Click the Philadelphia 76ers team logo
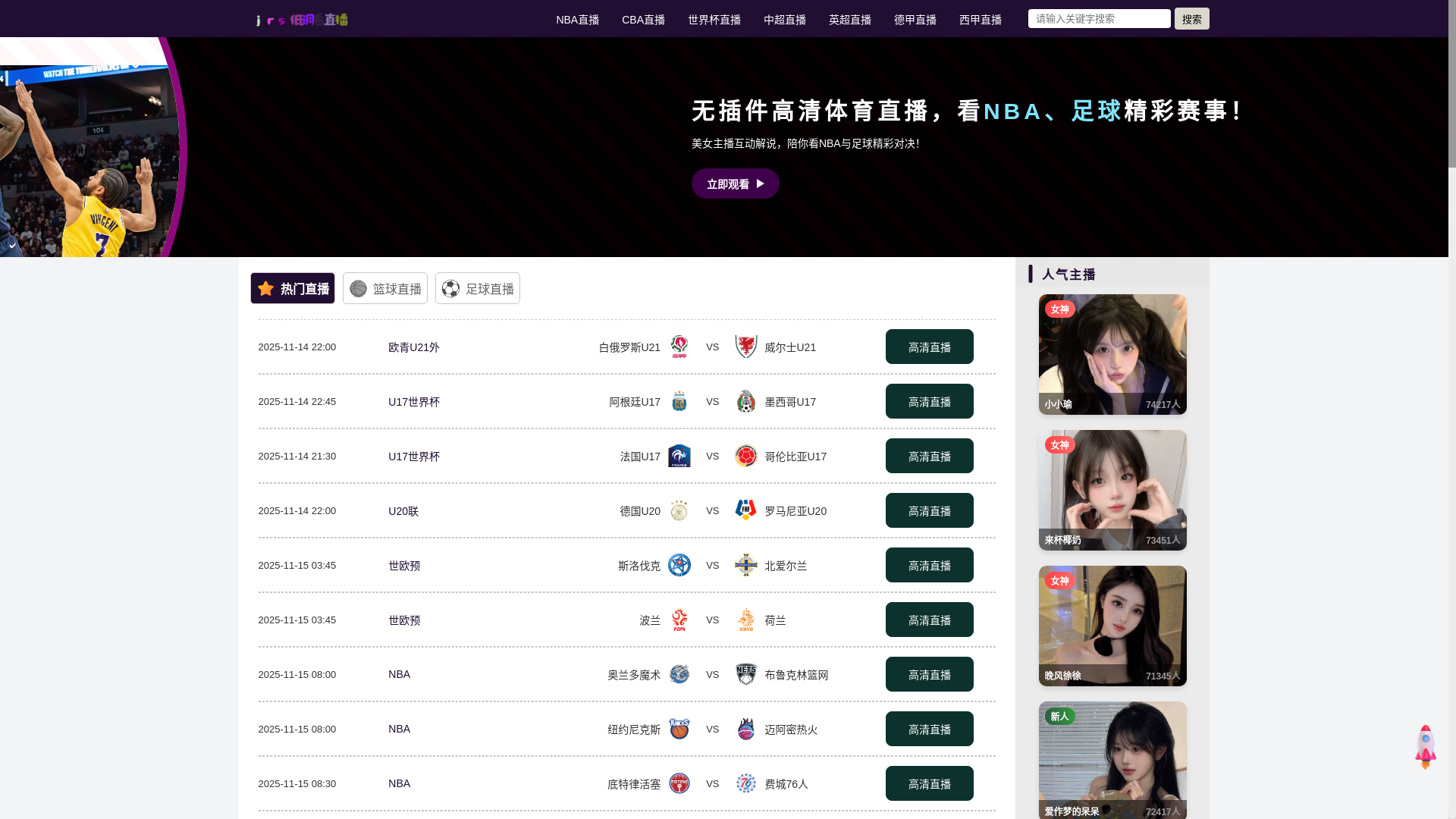The width and height of the screenshot is (1456, 819). (x=746, y=783)
